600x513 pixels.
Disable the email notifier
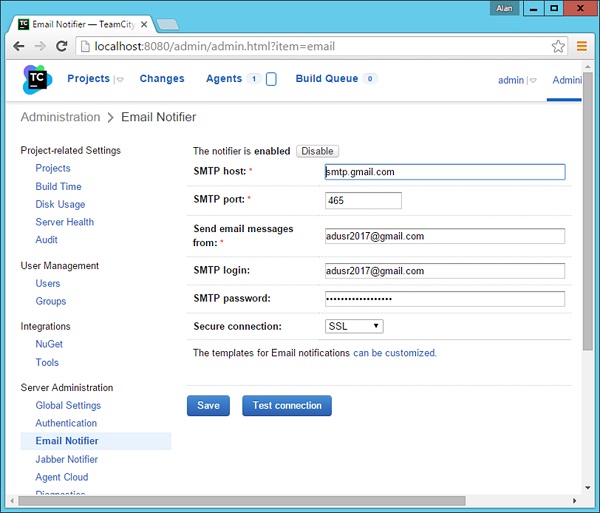point(317,151)
